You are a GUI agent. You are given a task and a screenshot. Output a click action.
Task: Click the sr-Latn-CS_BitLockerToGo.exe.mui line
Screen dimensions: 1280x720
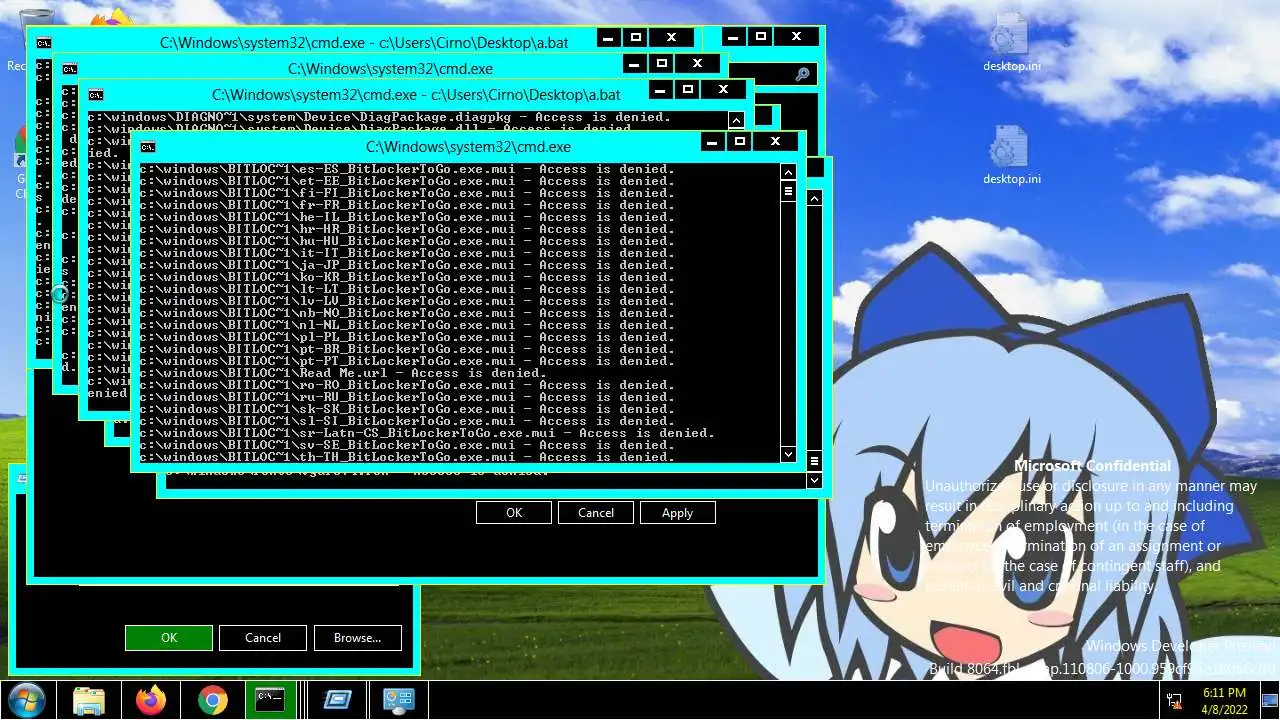(x=427, y=433)
